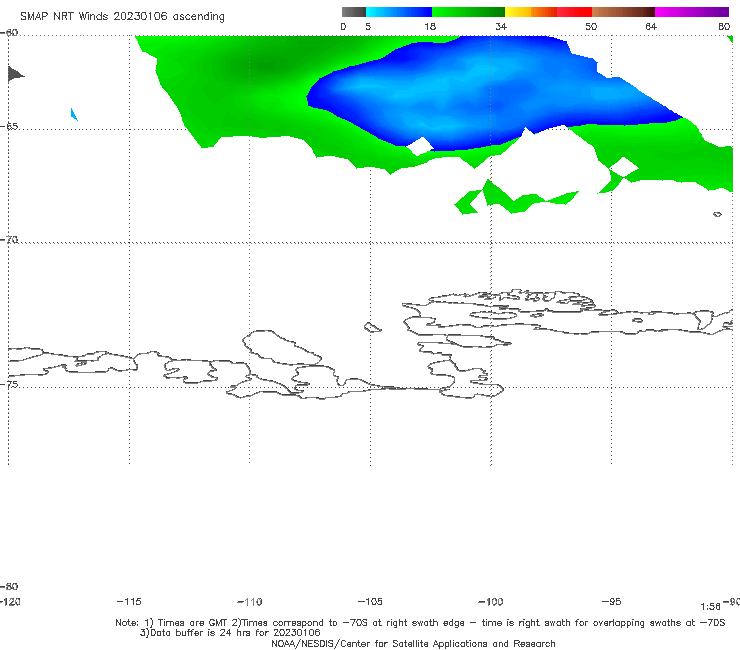This screenshot has width=740, height=650.
Task: Click the "3)Data buffer is 24 hrs" note
Action: [x=230, y=633]
